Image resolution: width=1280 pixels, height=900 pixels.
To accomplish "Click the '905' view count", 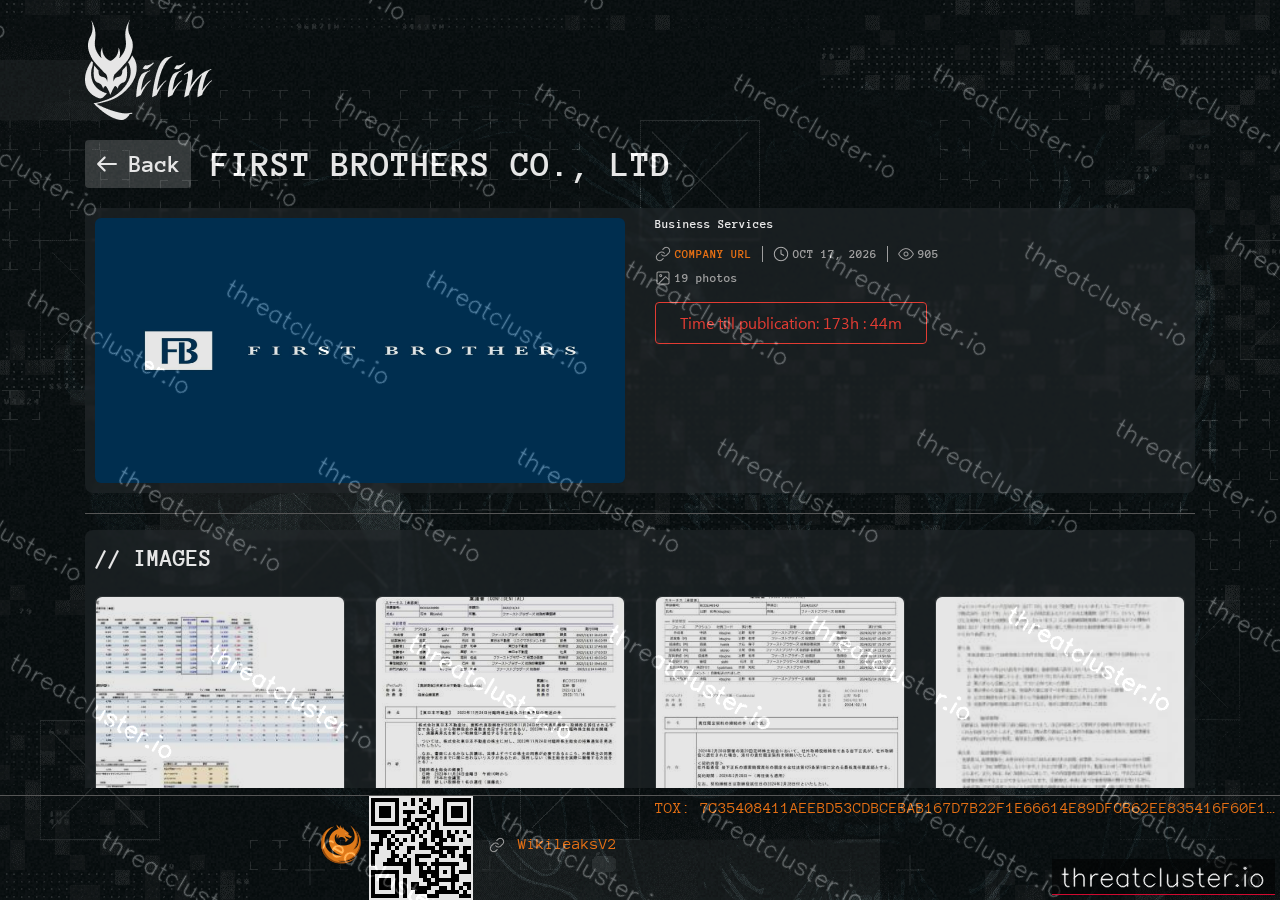I will 928,254.
